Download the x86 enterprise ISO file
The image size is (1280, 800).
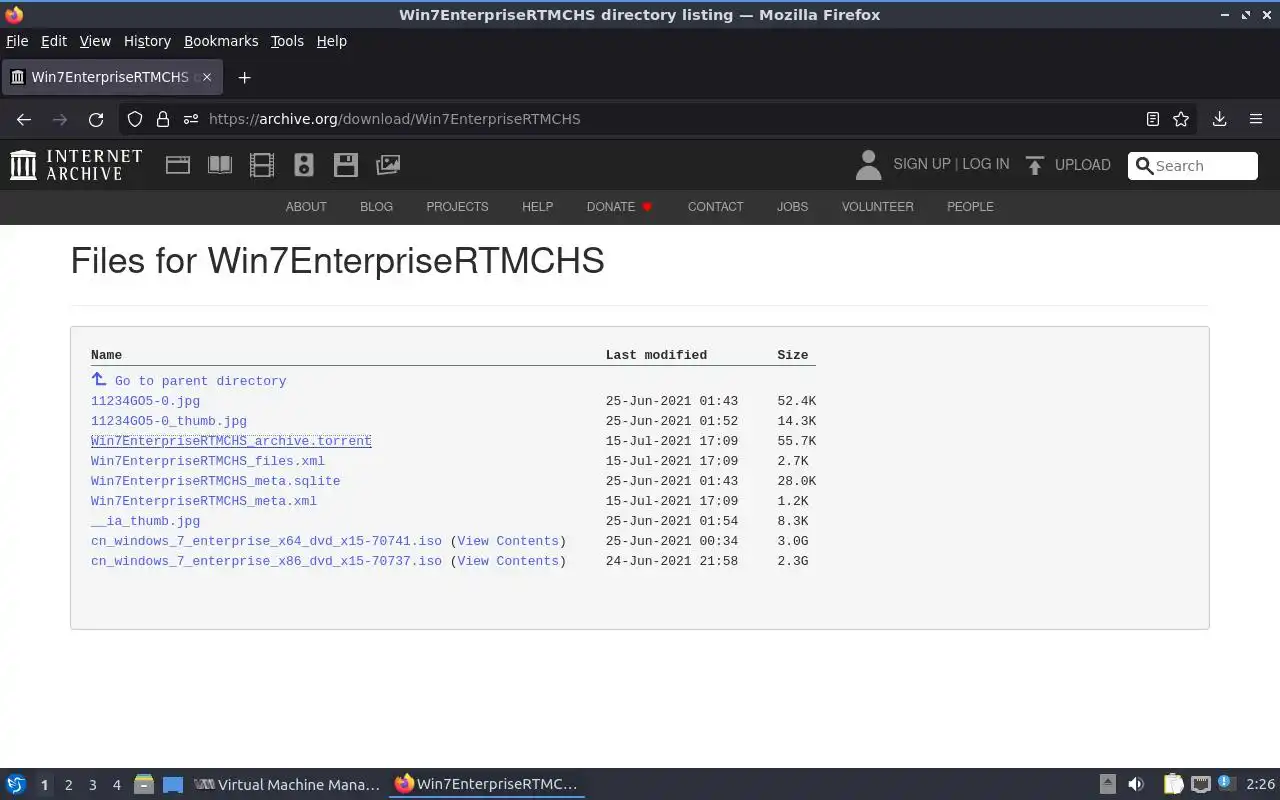coord(266,561)
